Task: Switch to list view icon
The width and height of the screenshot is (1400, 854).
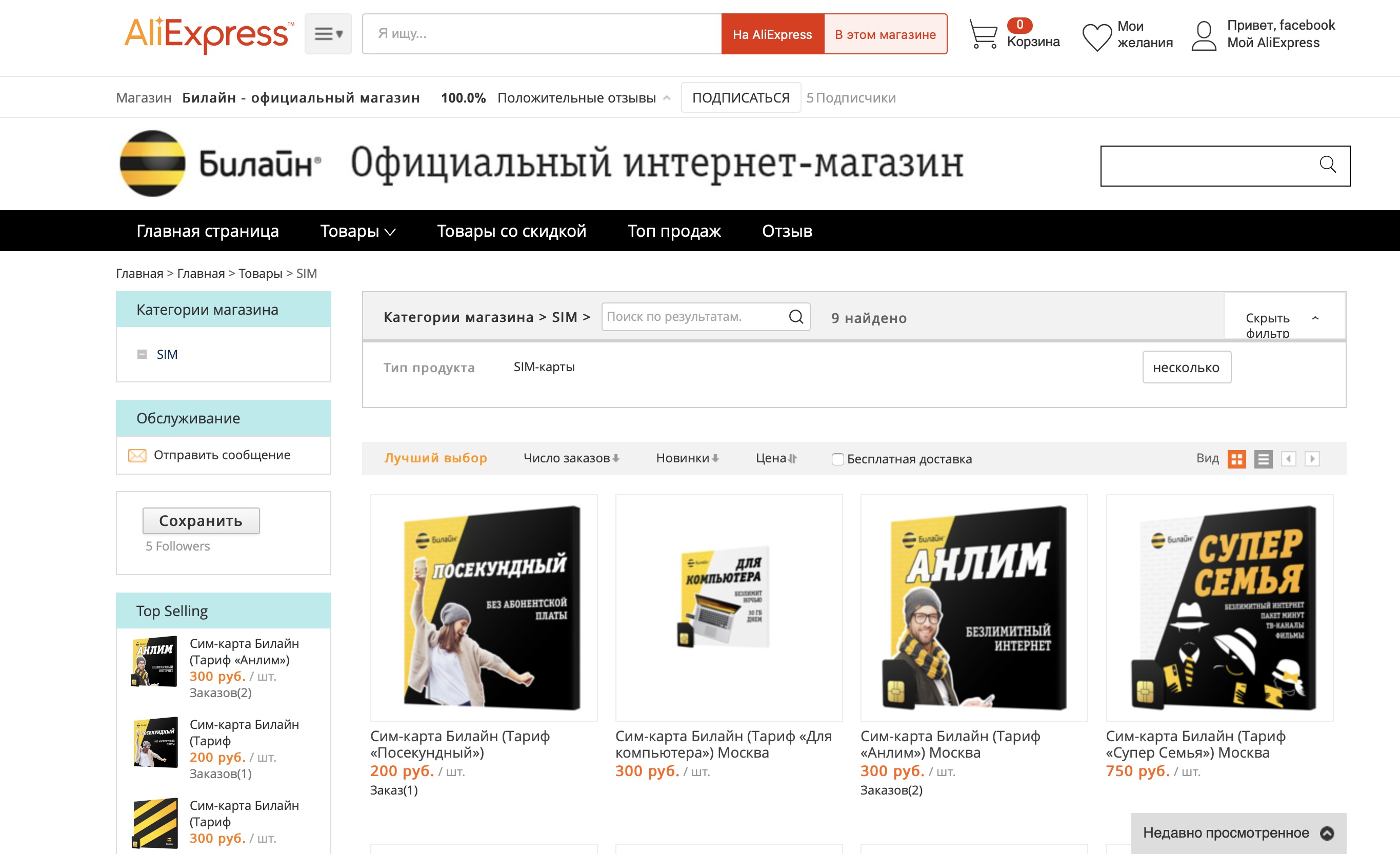Action: tap(1263, 459)
